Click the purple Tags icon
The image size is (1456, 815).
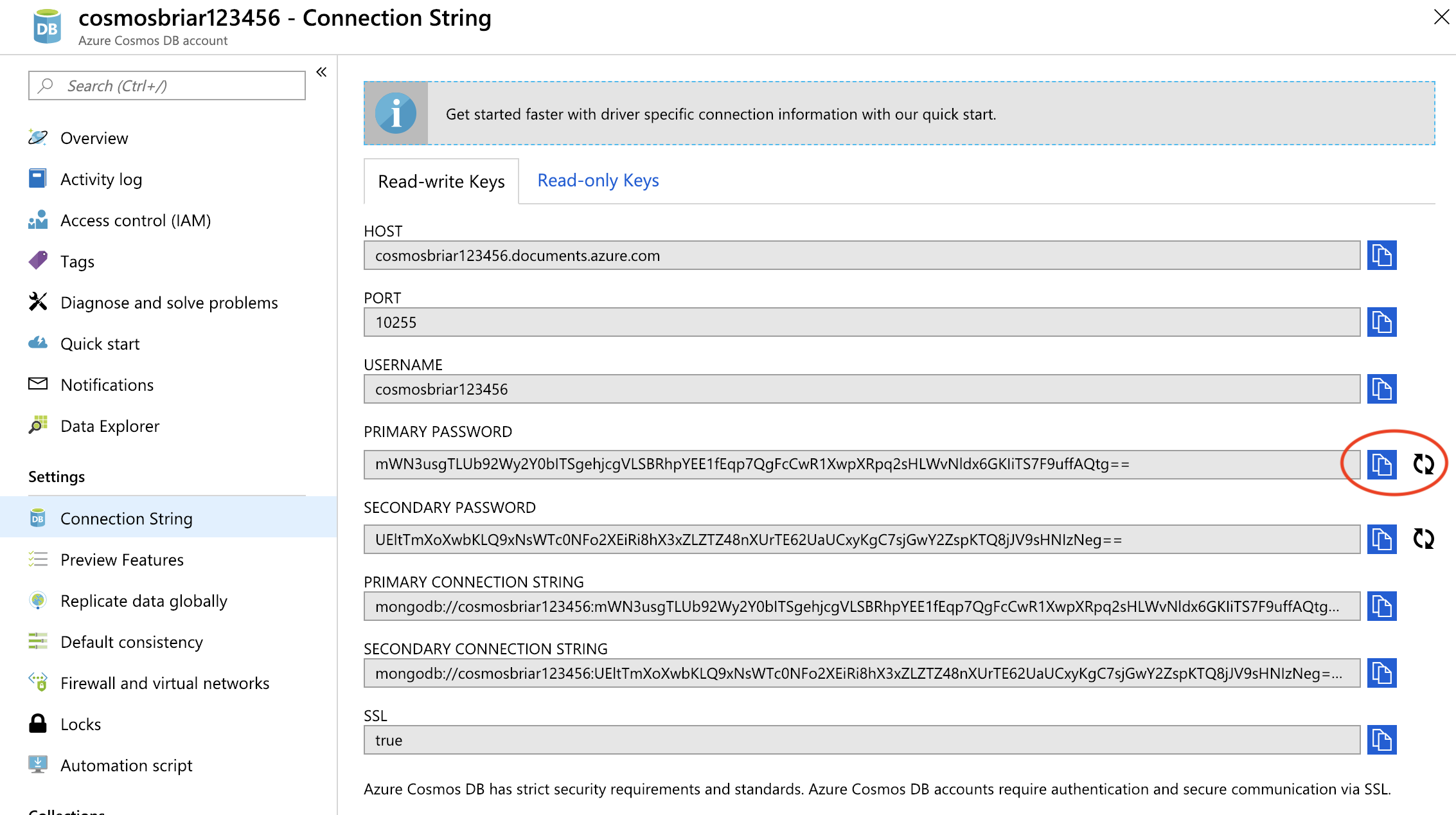click(x=38, y=260)
